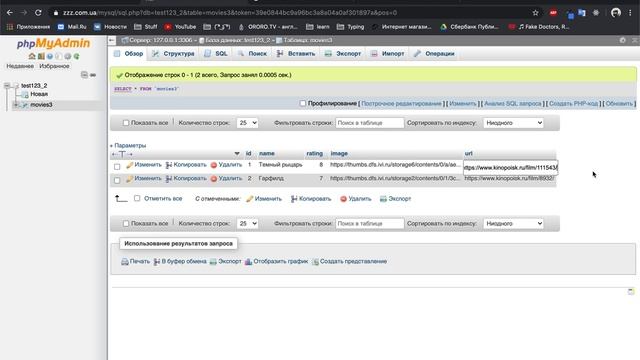Switch to the Структура tab

[173, 53]
